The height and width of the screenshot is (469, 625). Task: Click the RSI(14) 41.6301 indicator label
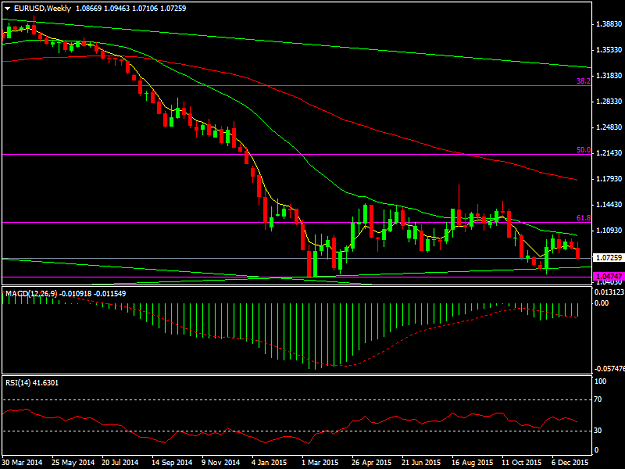tap(31, 383)
